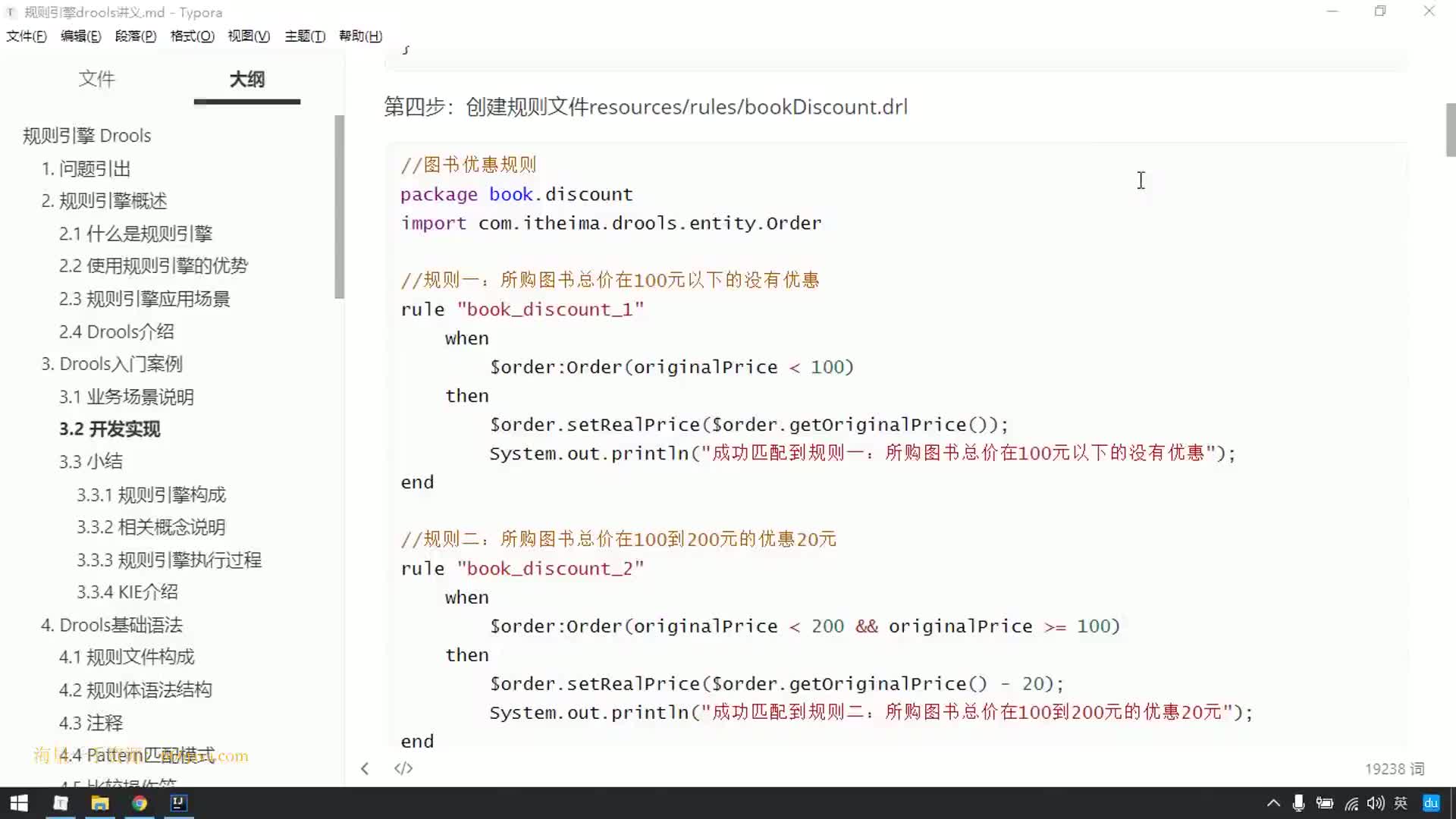This screenshot has width=1456, height=819.
Task: Minimize the Typora window
Action: click(1332, 11)
